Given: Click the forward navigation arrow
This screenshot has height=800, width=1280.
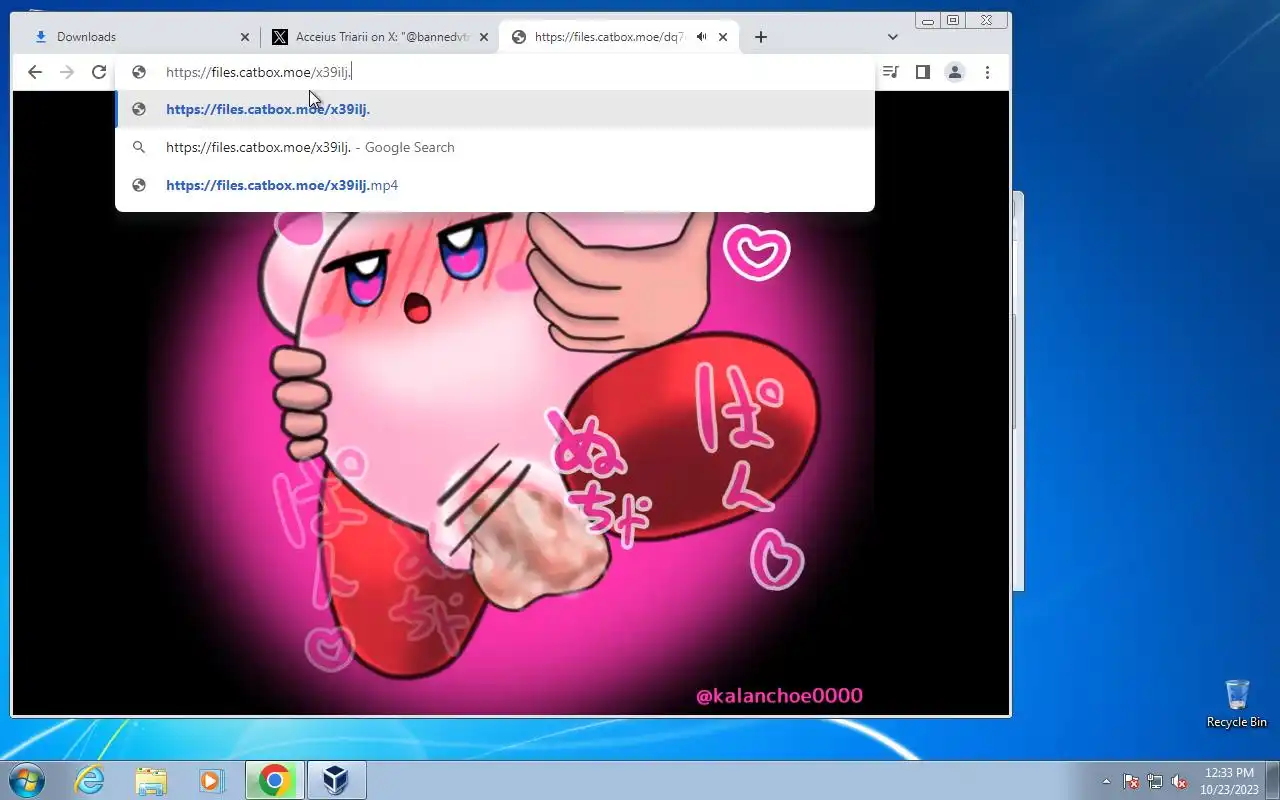Looking at the screenshot, I should [x=67, y=72].
